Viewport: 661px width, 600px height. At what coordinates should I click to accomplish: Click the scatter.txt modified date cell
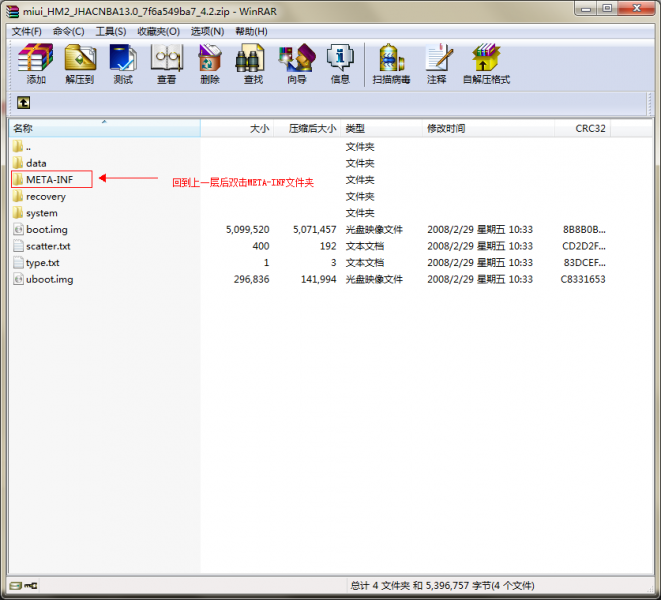[x=480, y=246]
